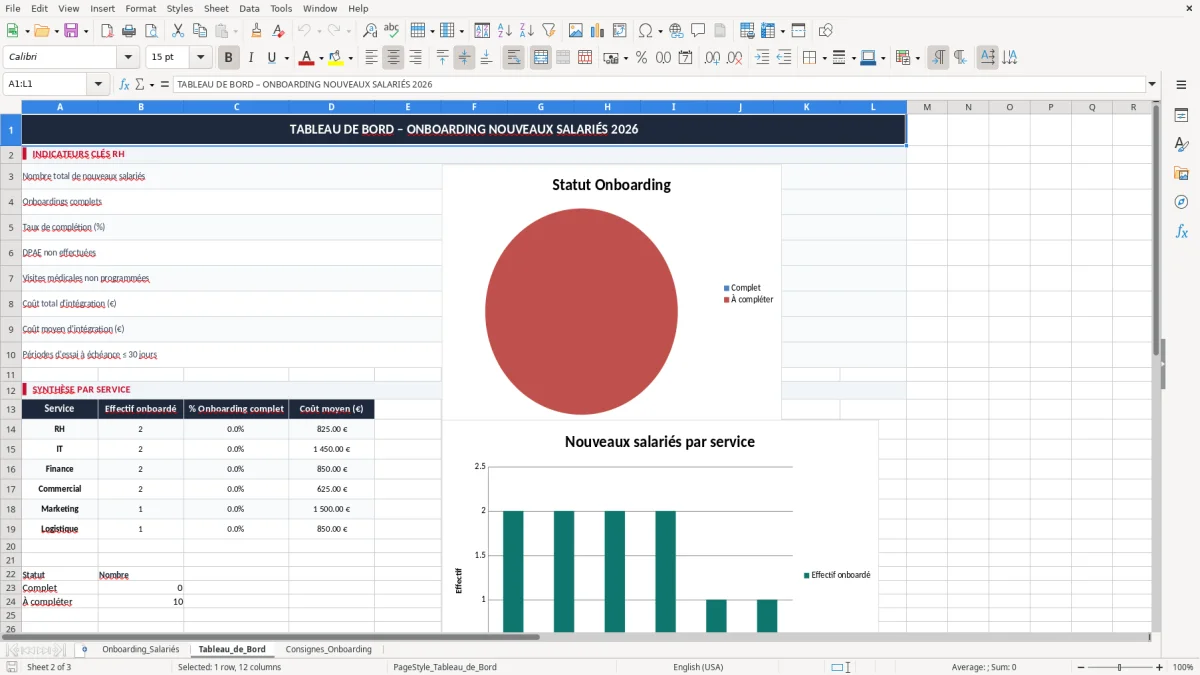
Task: Open sidebar Properties panel icon
Action: coord(1181,115)
